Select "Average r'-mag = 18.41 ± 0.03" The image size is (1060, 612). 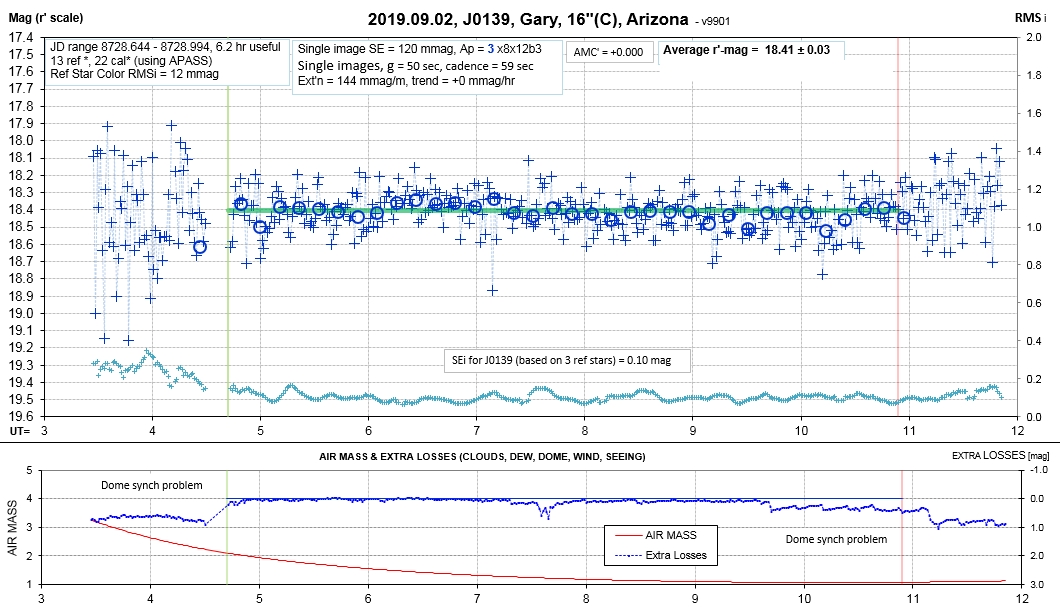[746, 49]
